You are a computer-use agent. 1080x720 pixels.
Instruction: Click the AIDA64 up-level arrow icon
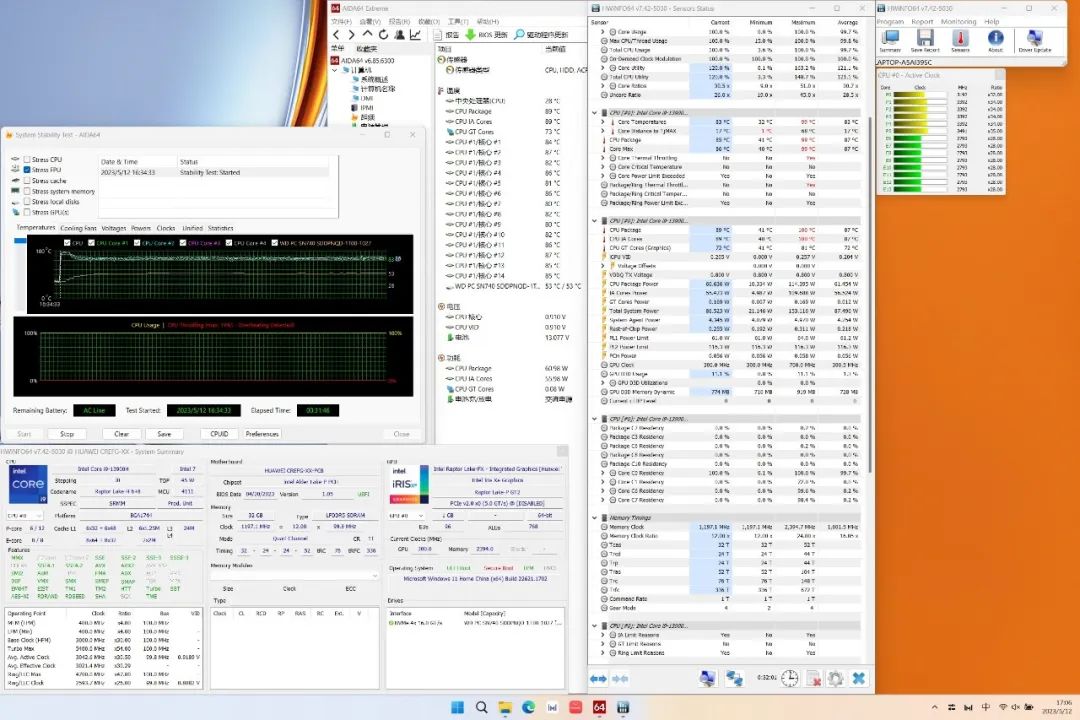pos(367,34)
